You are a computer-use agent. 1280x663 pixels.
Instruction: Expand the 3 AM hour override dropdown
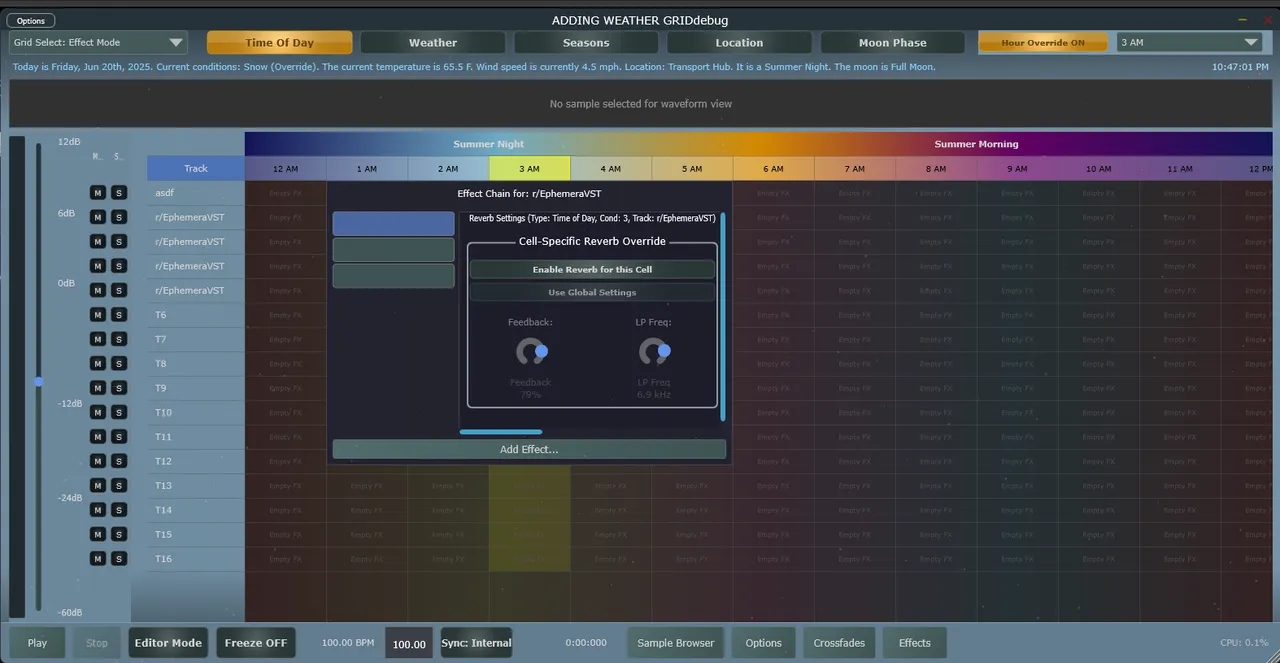pyautogui.click(x=1189, y=43)
